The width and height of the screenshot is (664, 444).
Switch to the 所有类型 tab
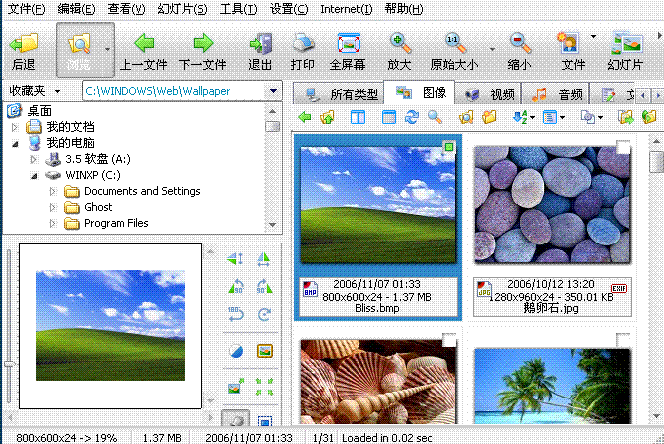pyautogui.click(x=339, y=94)
